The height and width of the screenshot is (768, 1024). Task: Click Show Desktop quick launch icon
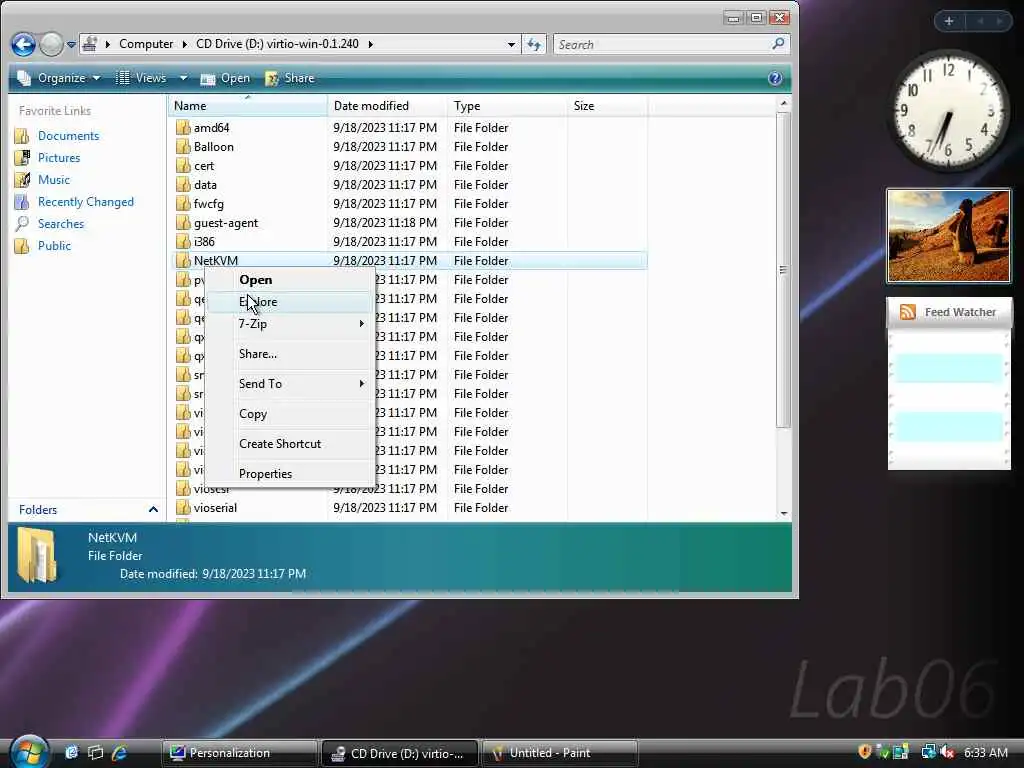71,753
